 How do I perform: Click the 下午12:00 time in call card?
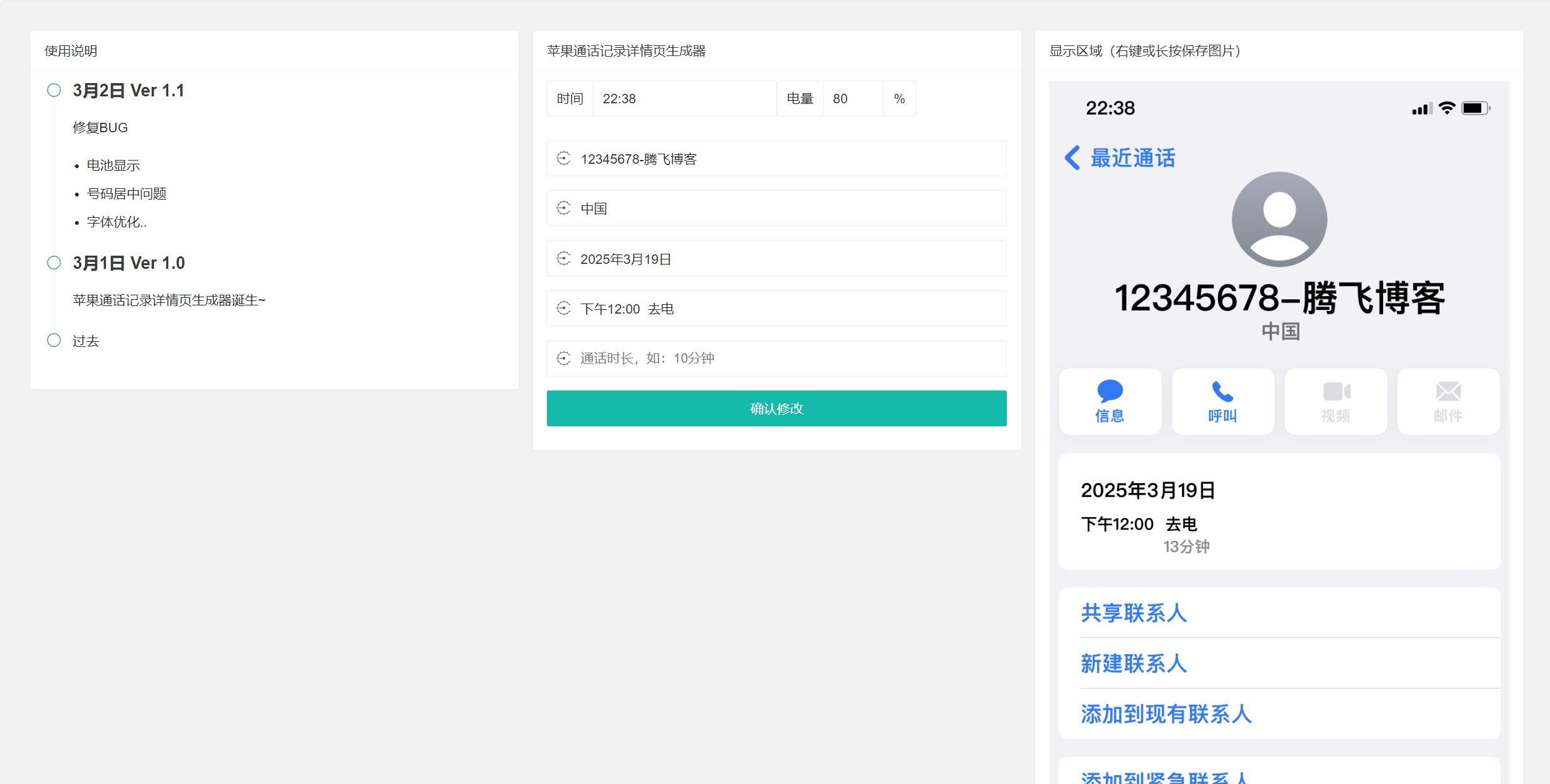point(1117,524)
